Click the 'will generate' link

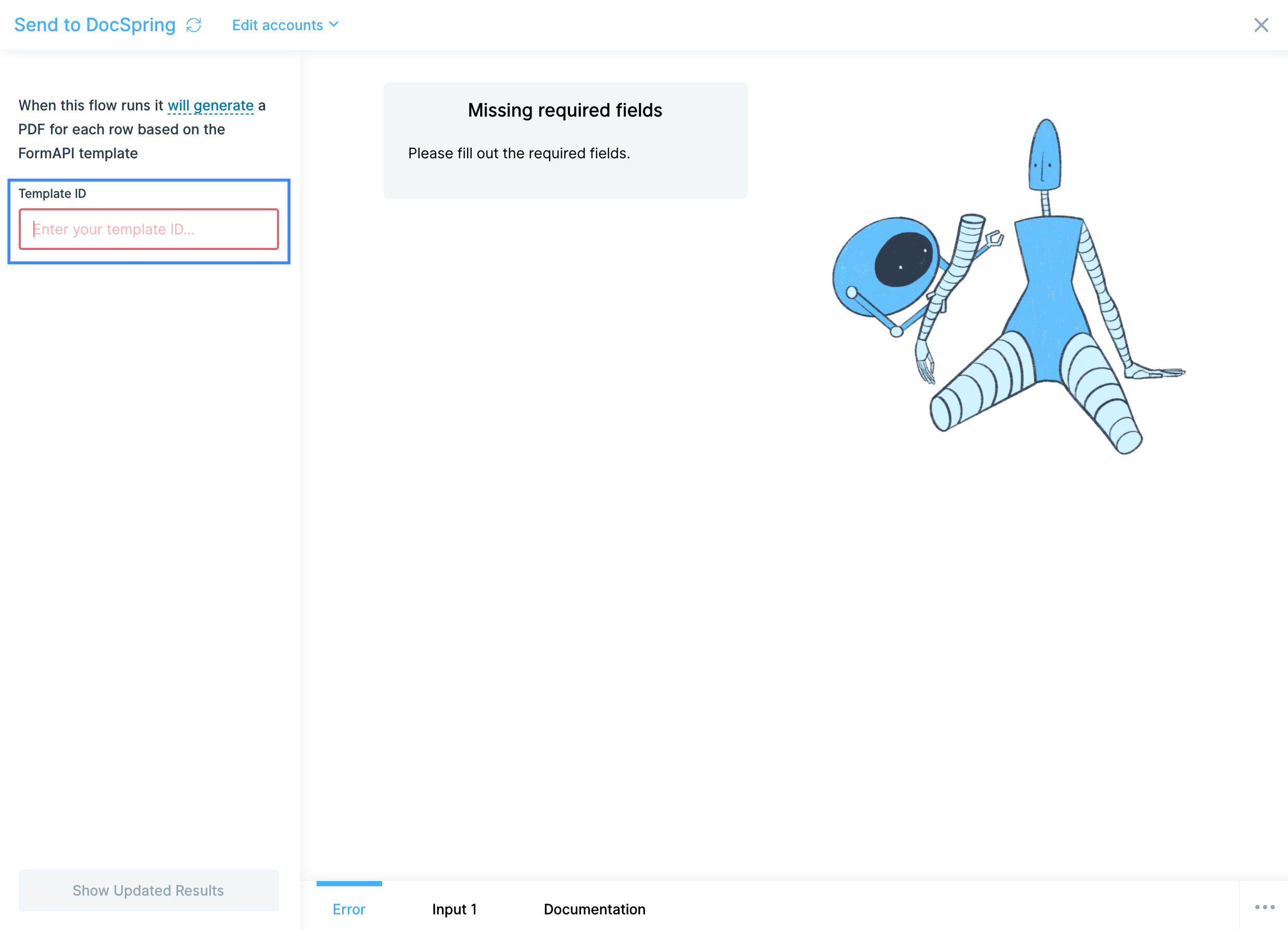210,106
